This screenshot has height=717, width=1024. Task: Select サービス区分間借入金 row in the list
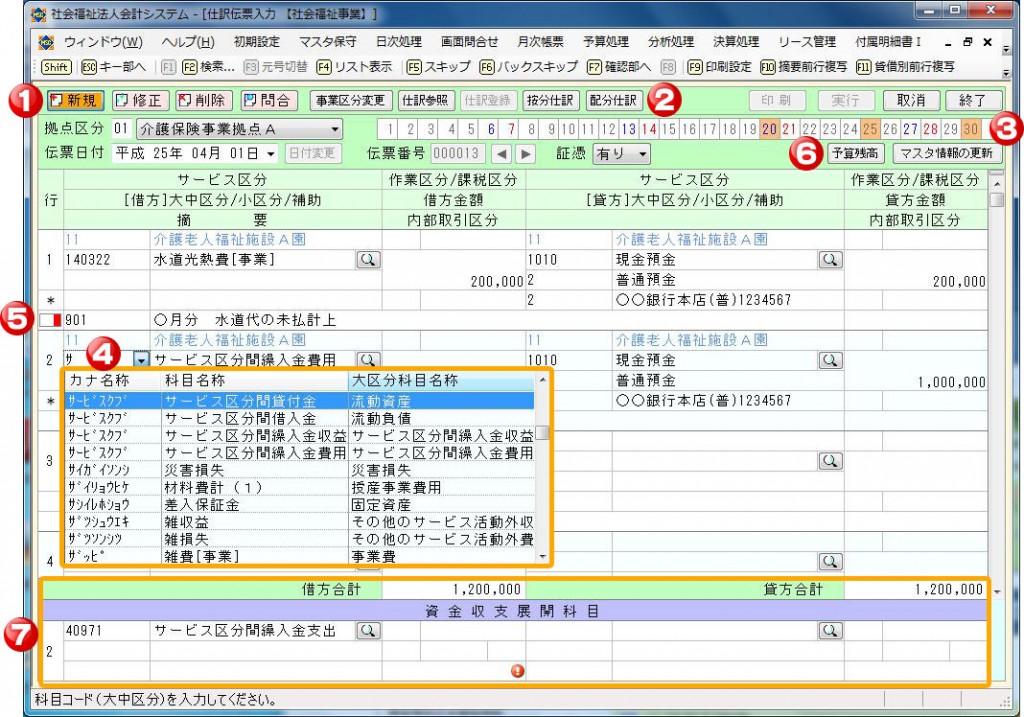point(240,418)
